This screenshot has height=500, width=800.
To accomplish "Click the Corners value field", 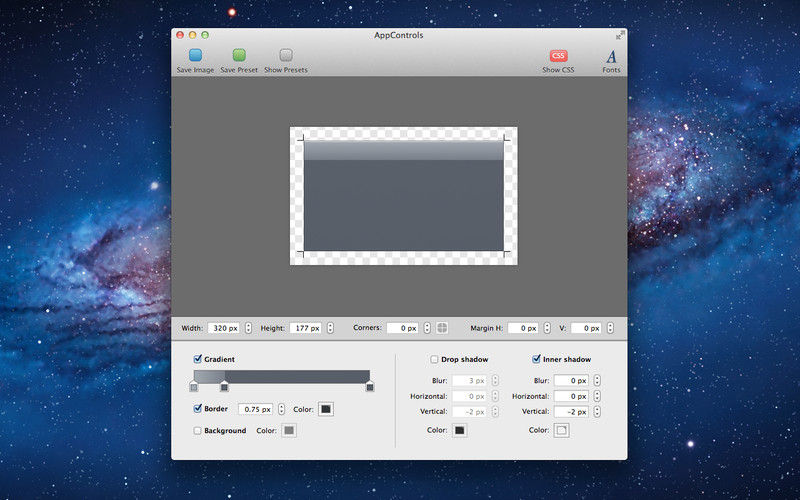I will coord(403,328).
